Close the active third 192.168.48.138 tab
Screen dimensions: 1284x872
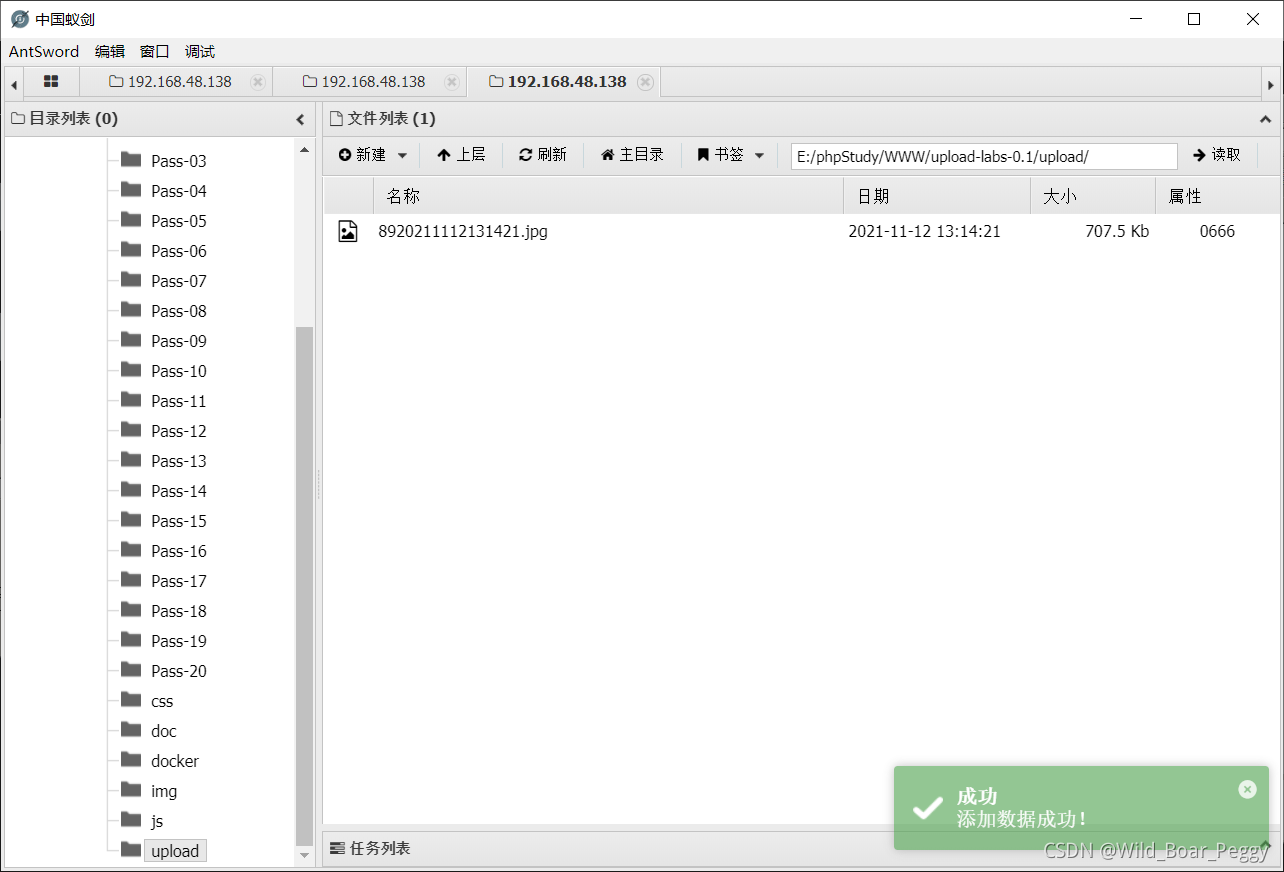[646, 82]
